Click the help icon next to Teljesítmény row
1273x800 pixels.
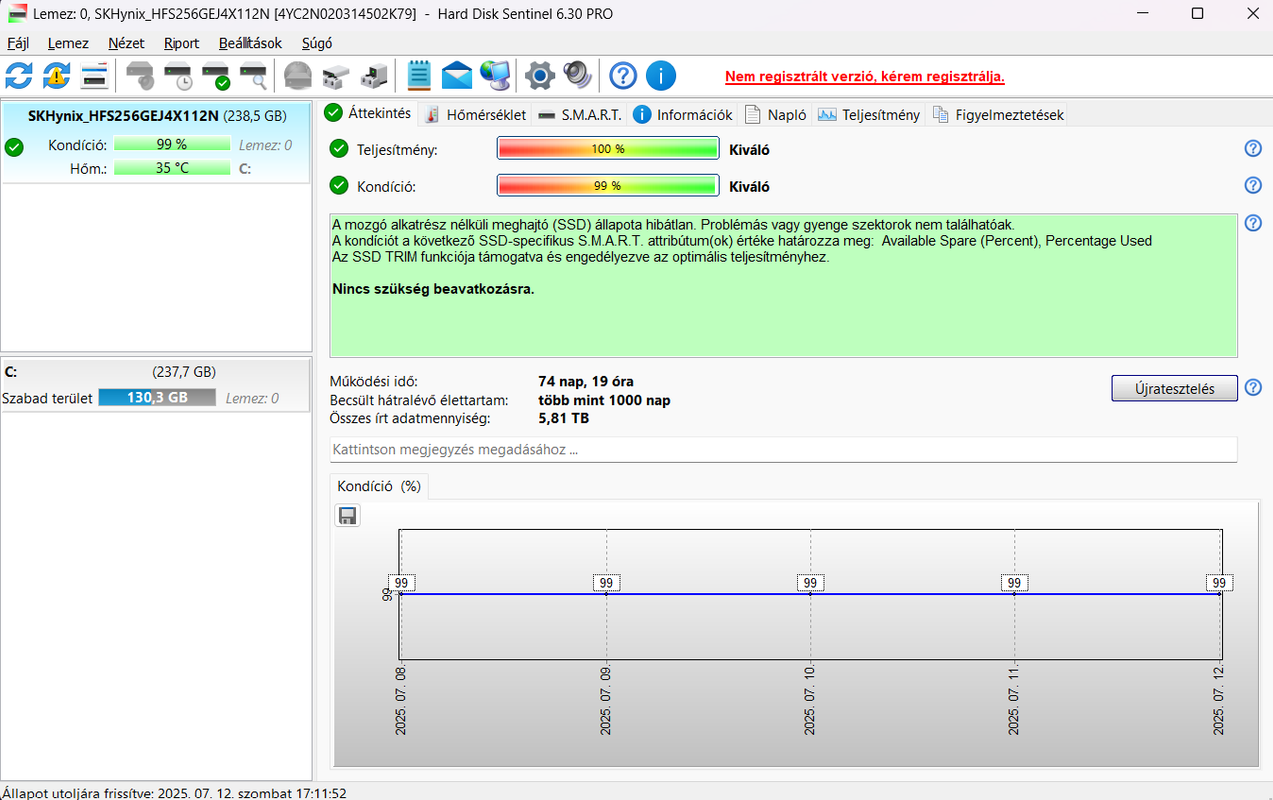point(1253,149)
